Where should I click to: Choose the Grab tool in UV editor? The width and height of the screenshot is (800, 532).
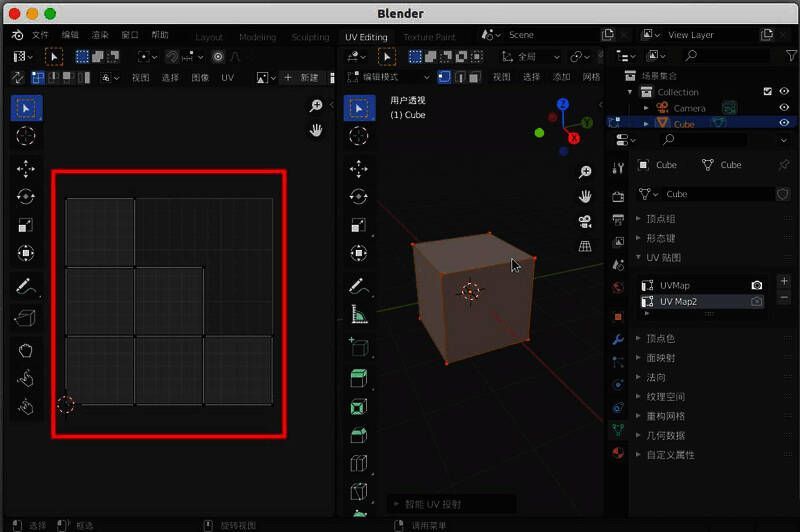click(26, 350)
